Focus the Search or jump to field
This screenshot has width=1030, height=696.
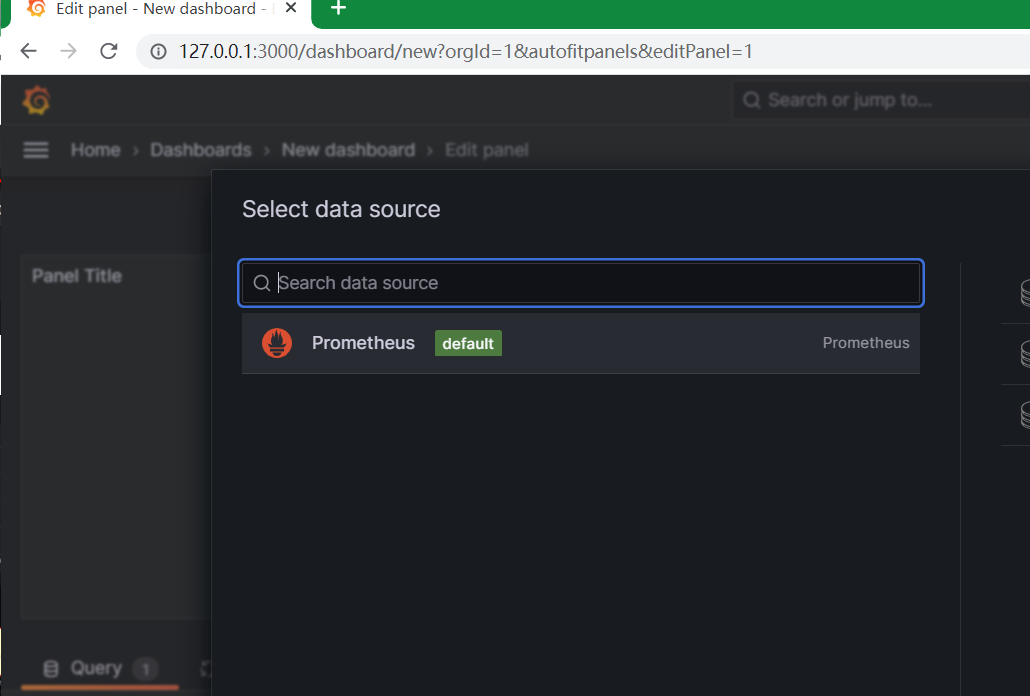click(x=881, y=100)
